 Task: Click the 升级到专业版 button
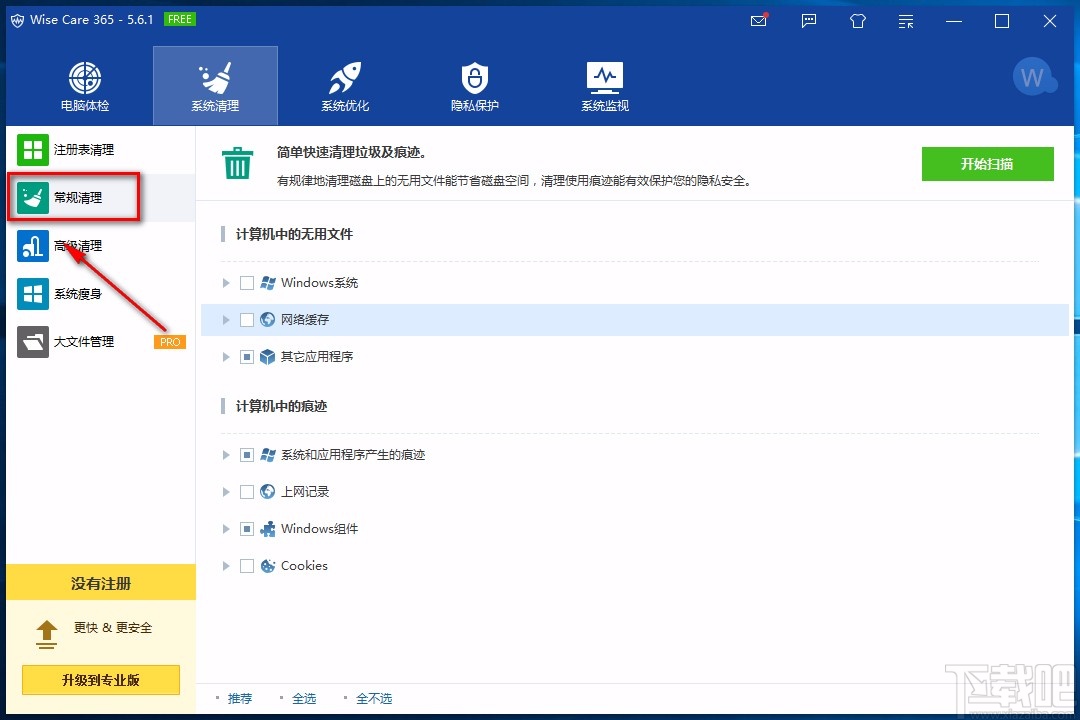tap(101, 680)
